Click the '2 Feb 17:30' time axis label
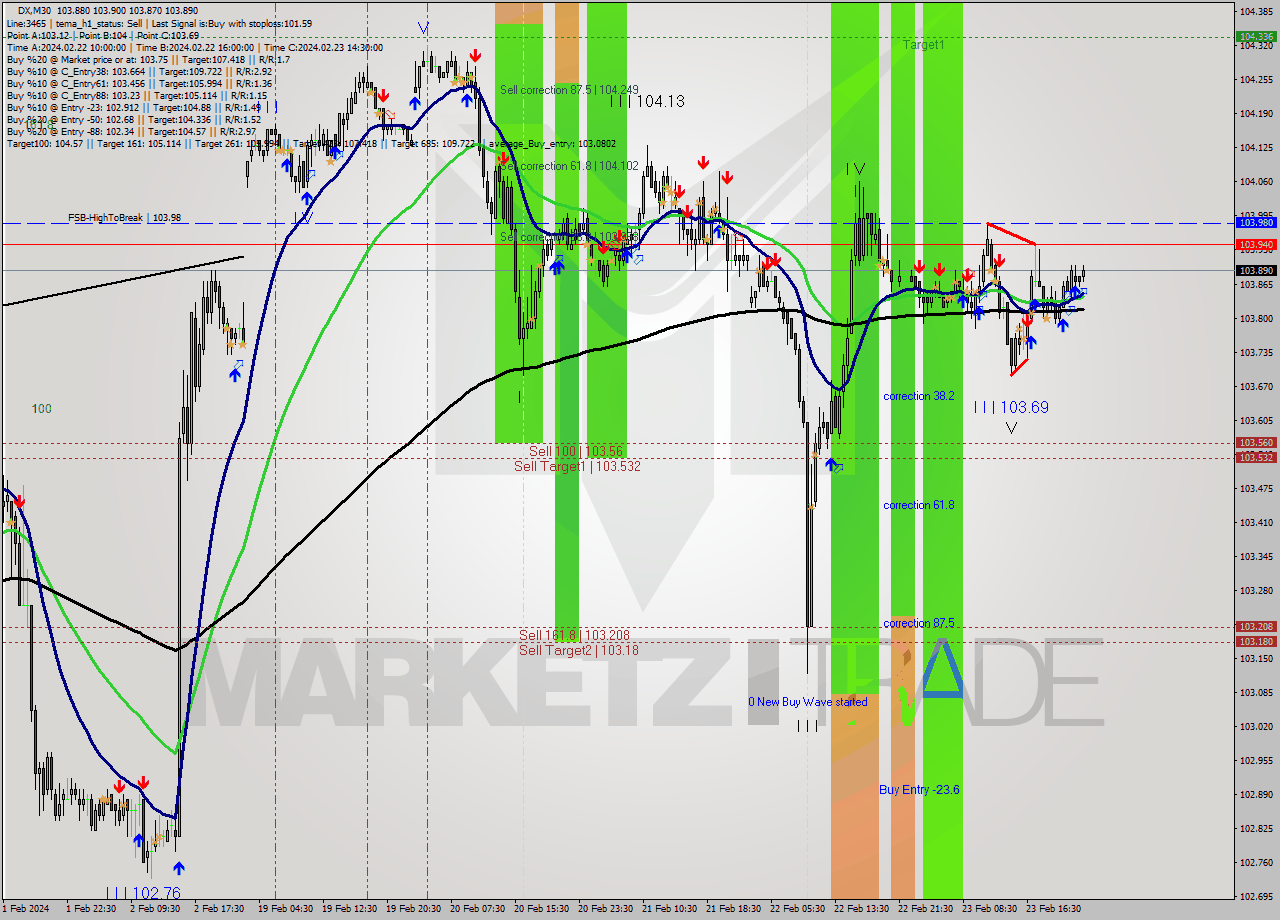1280x920 pixels. click(221, 909)
